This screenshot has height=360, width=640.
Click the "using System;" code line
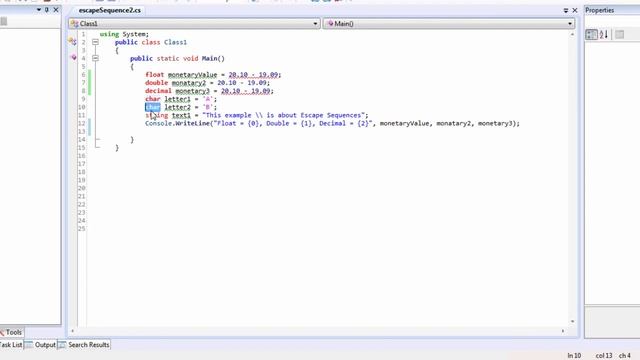pyautogui.click(x=124, y=34)
